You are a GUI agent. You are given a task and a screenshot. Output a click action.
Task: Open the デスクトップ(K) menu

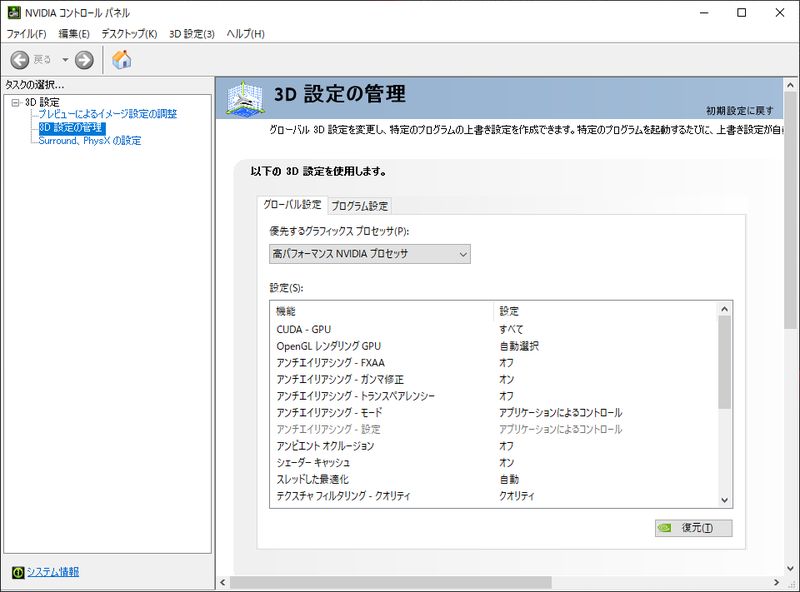(129, 34)
